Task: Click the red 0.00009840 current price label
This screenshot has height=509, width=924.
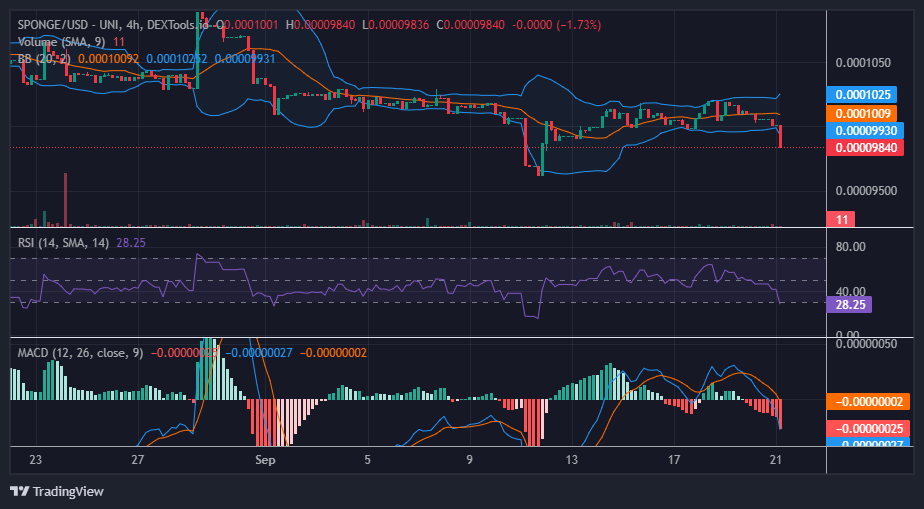Action: pos(864,148)
